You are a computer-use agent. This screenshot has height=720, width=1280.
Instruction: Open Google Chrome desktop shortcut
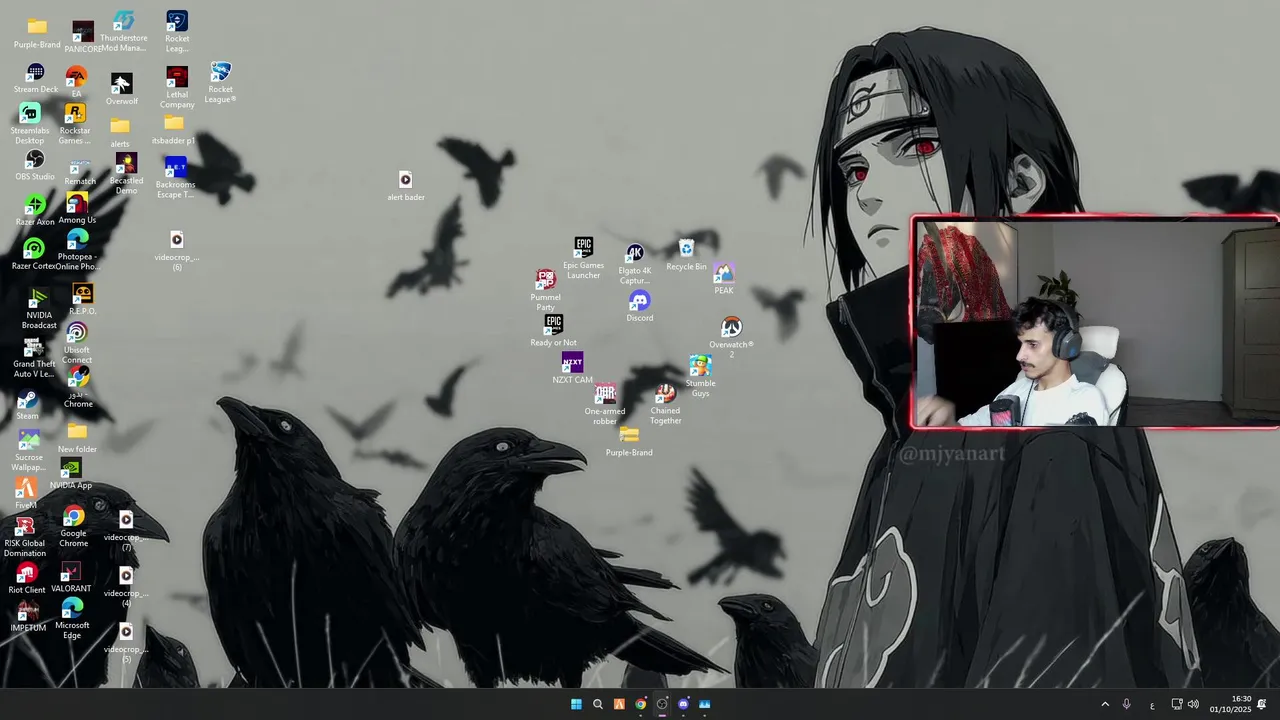click(73, 527)
